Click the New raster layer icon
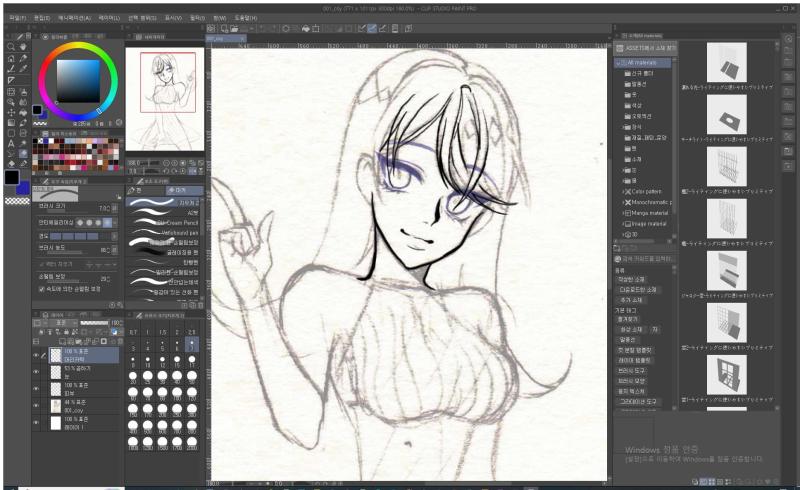Screen dimensions: 800x490 tap(63, 341)
